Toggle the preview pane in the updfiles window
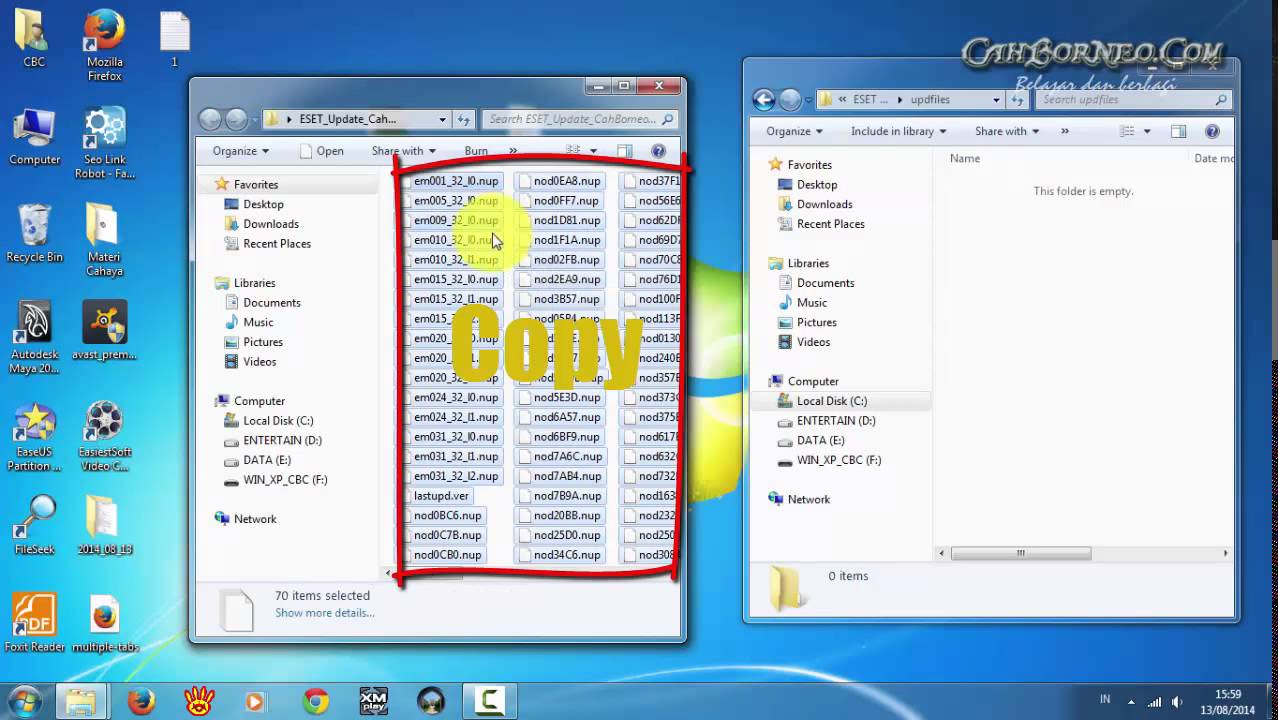 (x=1178, y=131)
